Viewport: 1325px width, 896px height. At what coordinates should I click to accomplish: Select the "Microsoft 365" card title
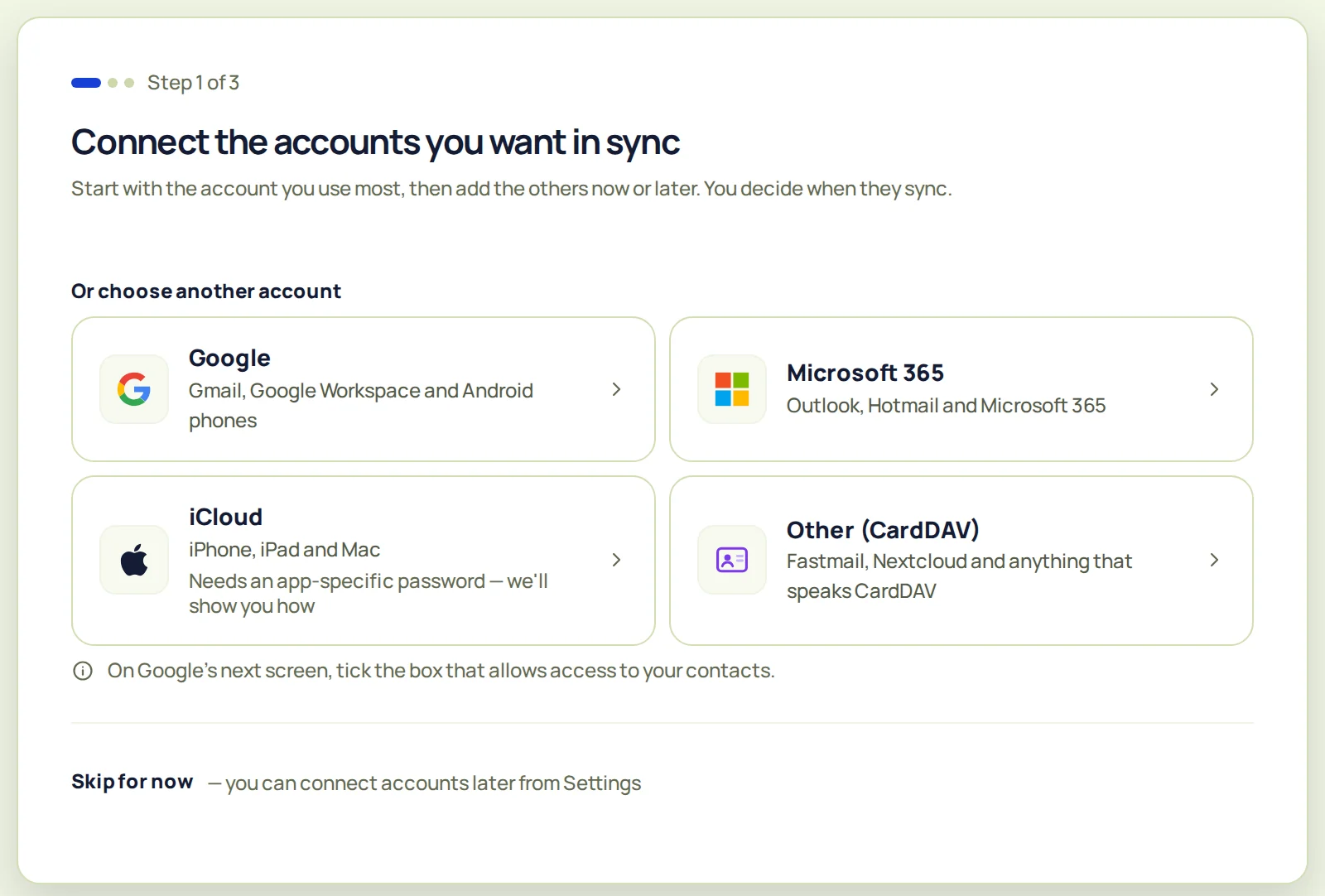(865, 373)
